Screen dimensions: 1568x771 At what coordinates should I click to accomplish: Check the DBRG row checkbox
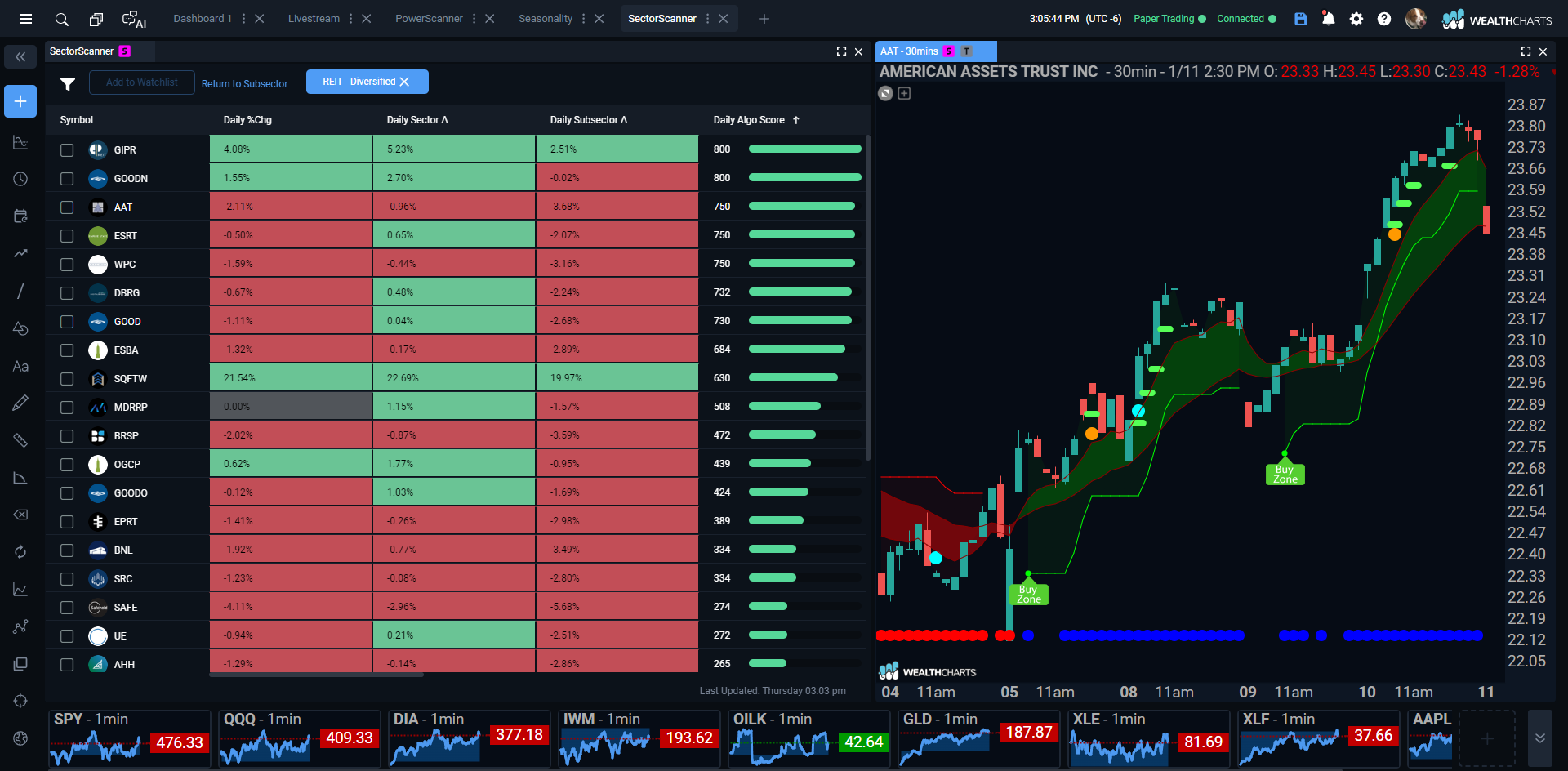tap(67, 293)
